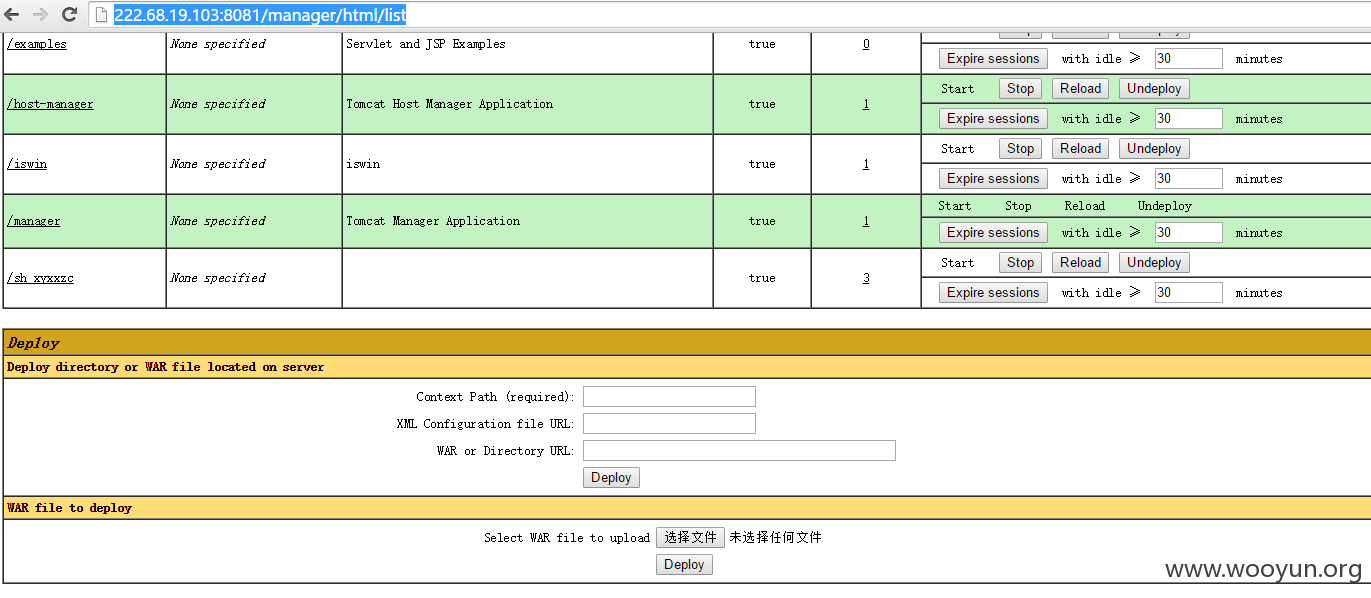1371x598 pixels.
Task: Stop the /host-manager application
Action: (x=1020, y=89)
